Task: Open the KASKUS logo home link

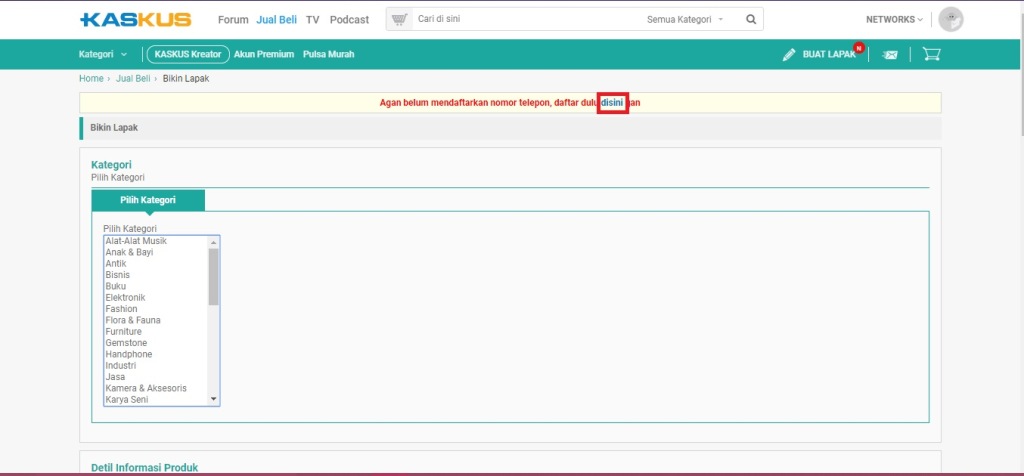Action: pos(135,19)
